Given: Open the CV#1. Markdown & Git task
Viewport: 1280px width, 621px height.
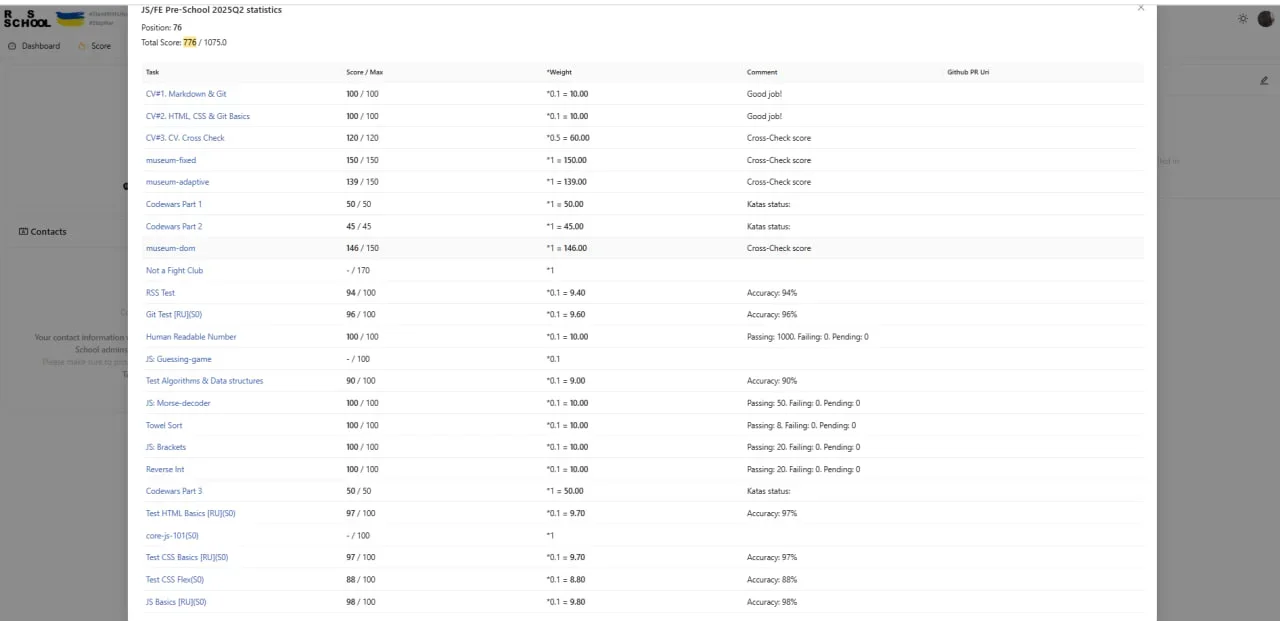Looking at the screenshot, I should [186, 94].
